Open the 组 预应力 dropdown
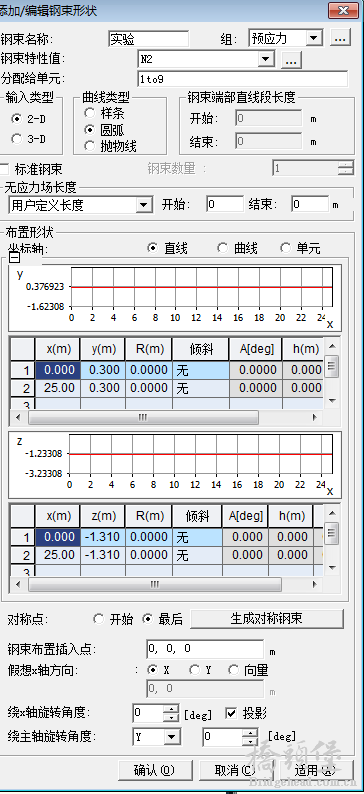The width and height of the screenshot is (364, 794). 314,38
